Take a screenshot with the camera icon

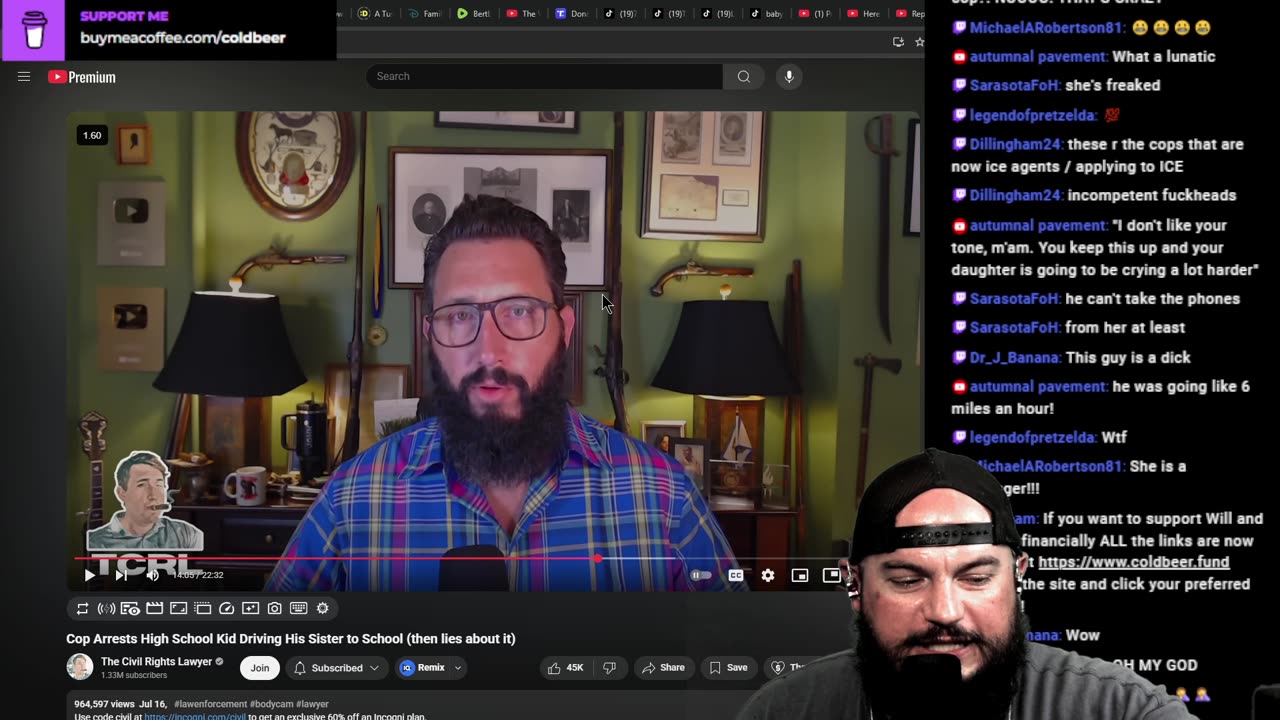click(x=274, y=608)
